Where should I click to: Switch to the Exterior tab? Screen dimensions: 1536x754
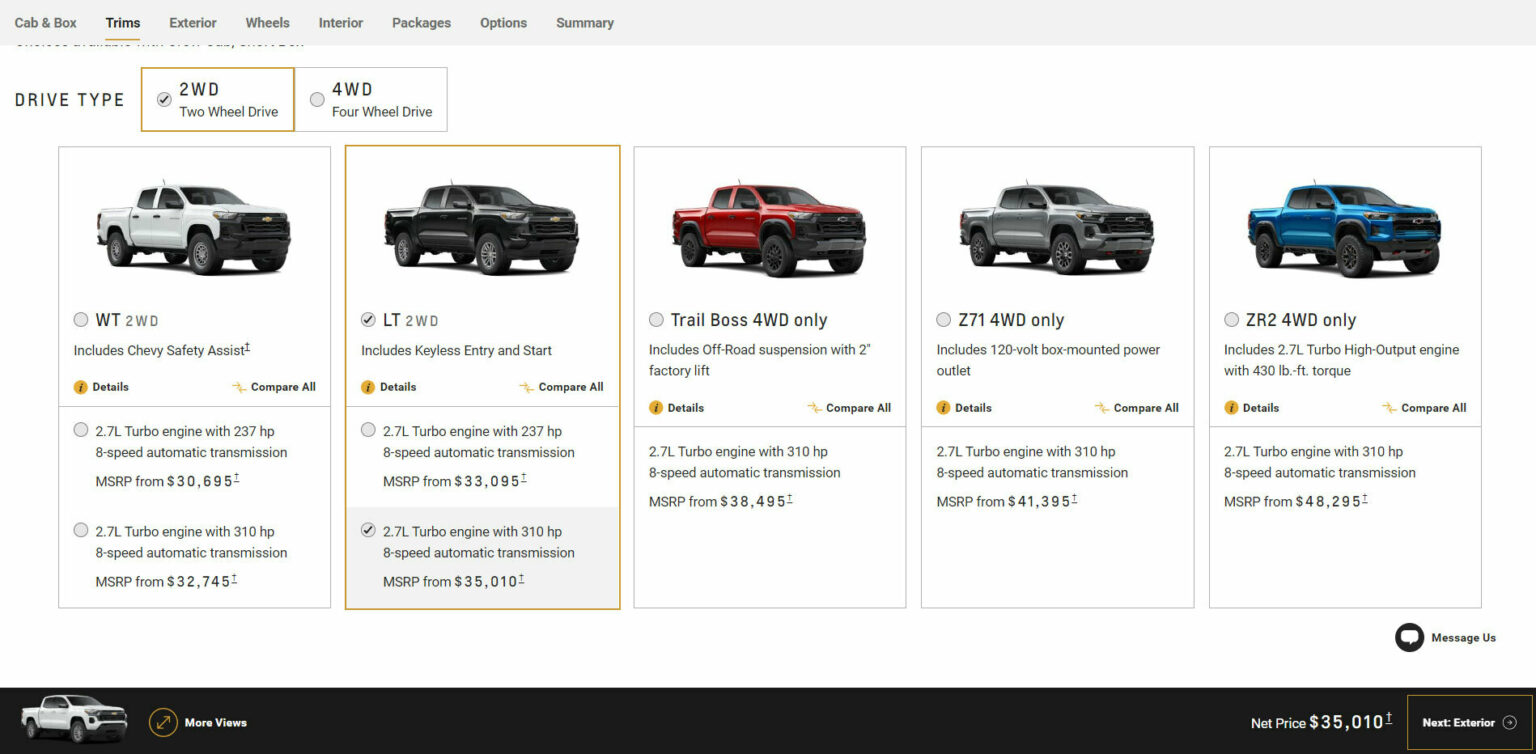coord(192,22)
